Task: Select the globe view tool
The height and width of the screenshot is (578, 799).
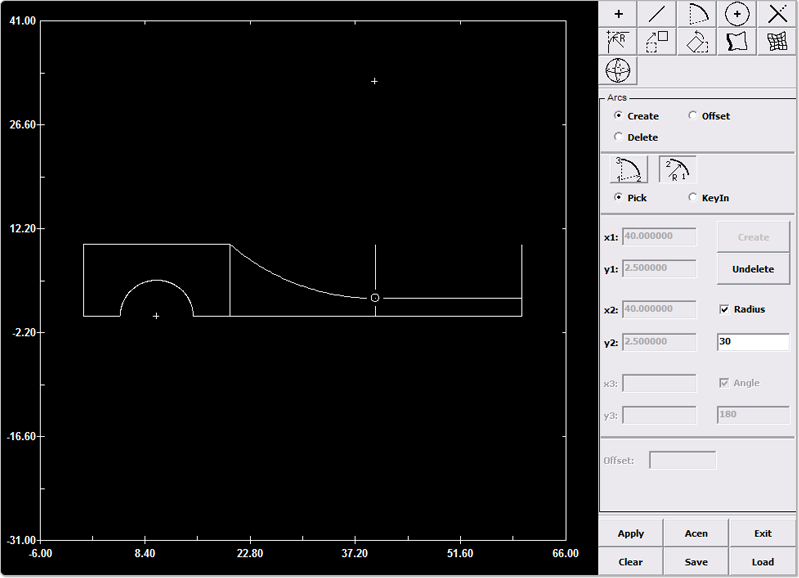Action: [618, 70]
